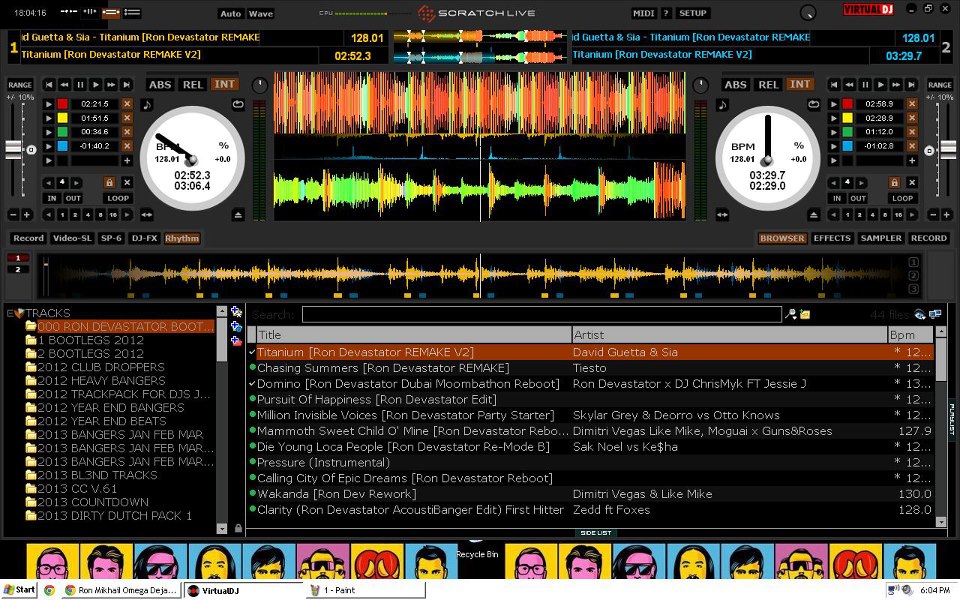Select the yellow cue color on left deck

tap(62, 118)
